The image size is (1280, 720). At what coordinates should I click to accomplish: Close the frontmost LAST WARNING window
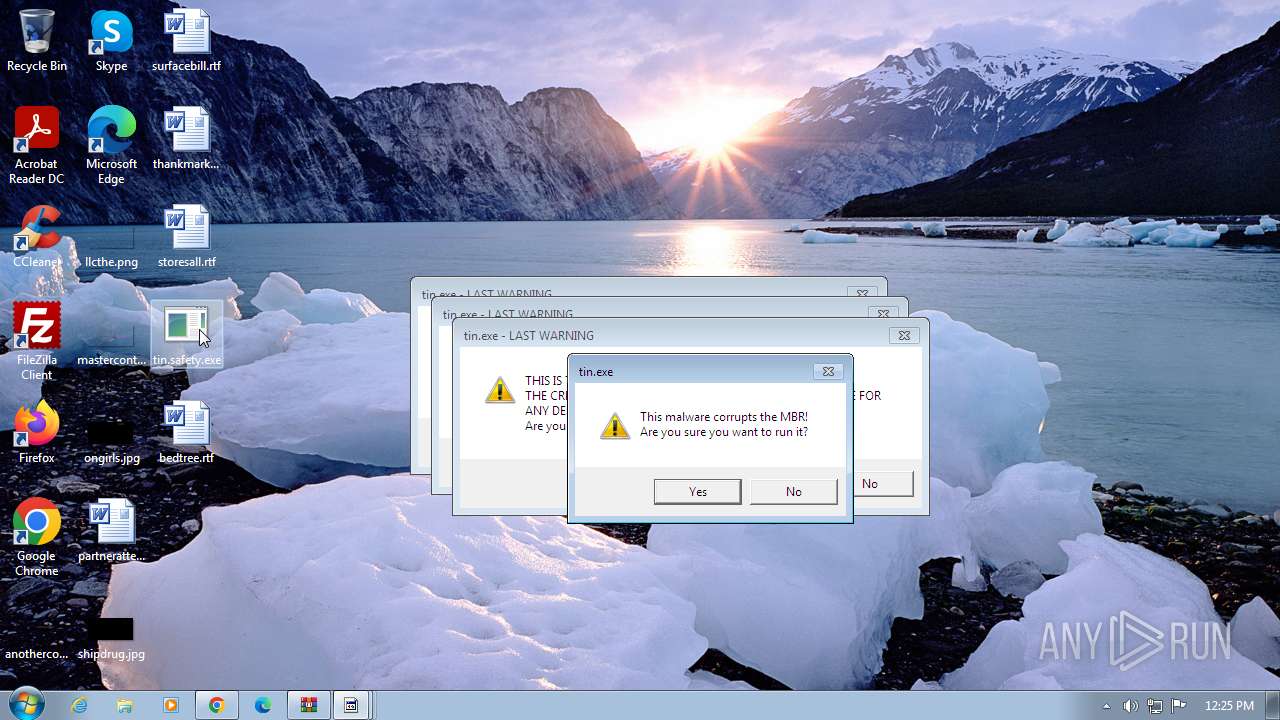(904, 335)
